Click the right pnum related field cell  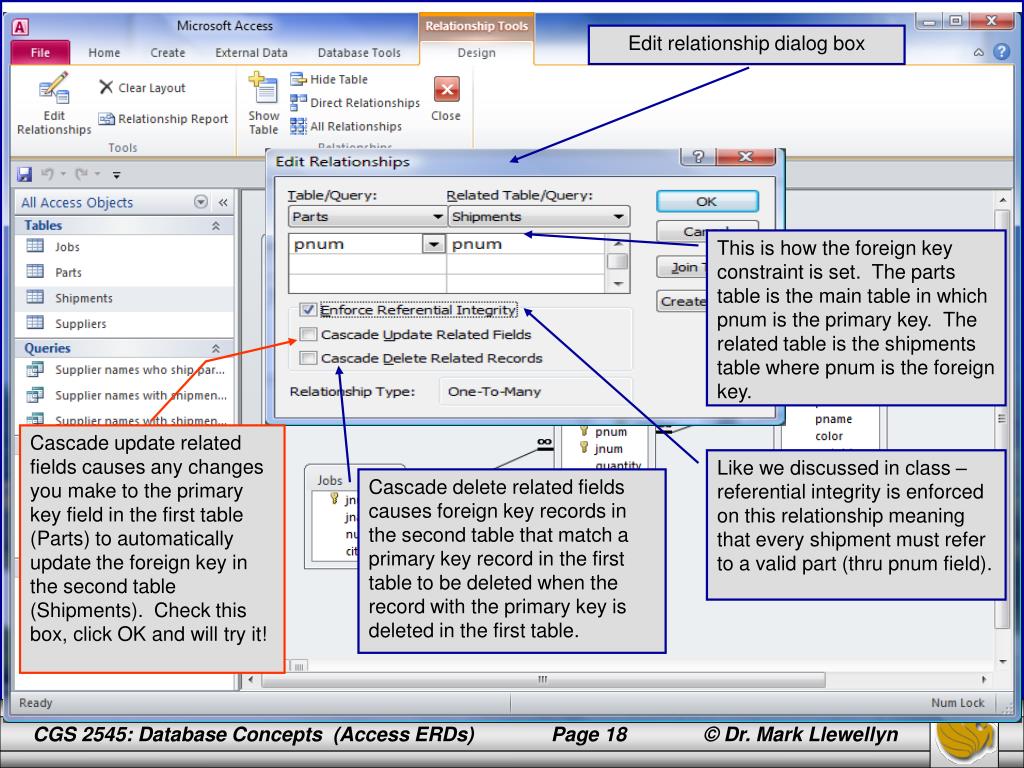pos(526,244)
